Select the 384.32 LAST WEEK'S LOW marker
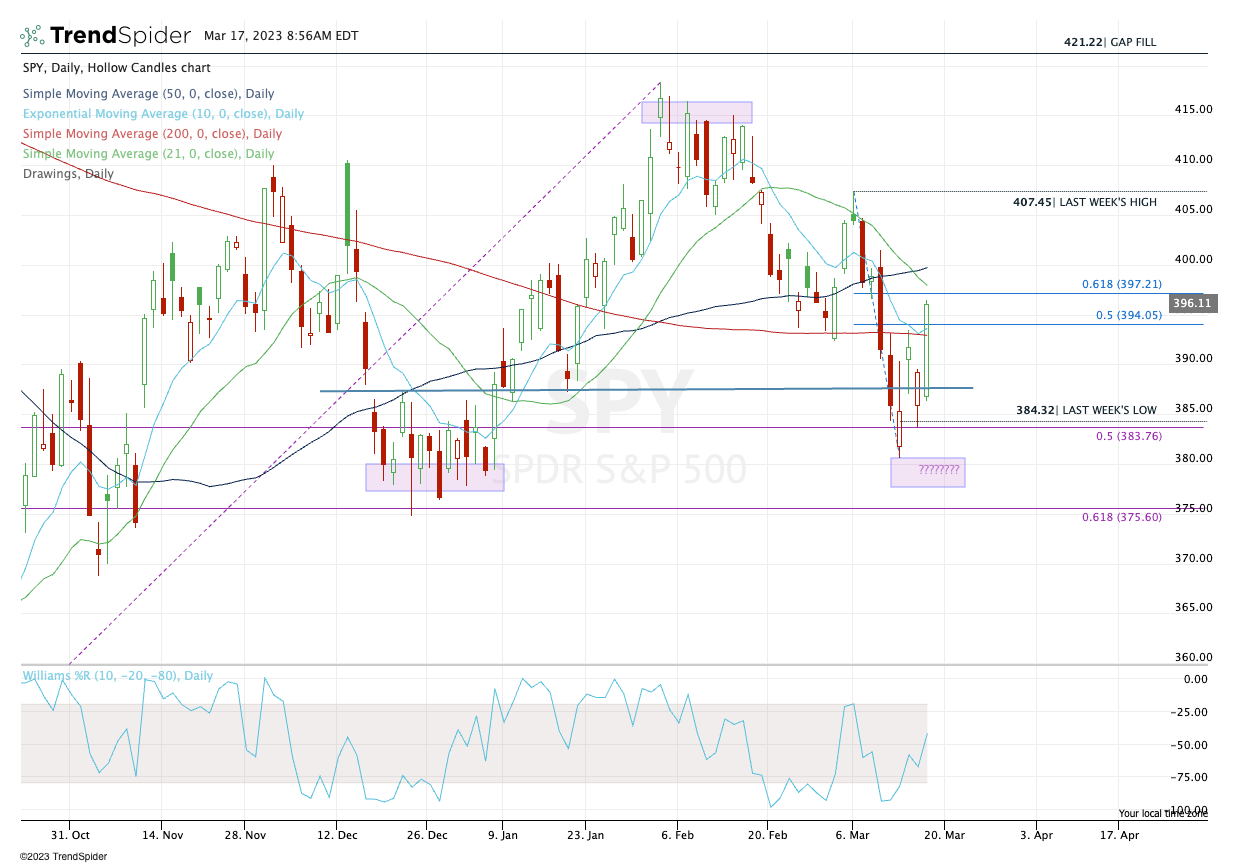This screenshot has width=1238, height=866. click(x=1083, y=409)
